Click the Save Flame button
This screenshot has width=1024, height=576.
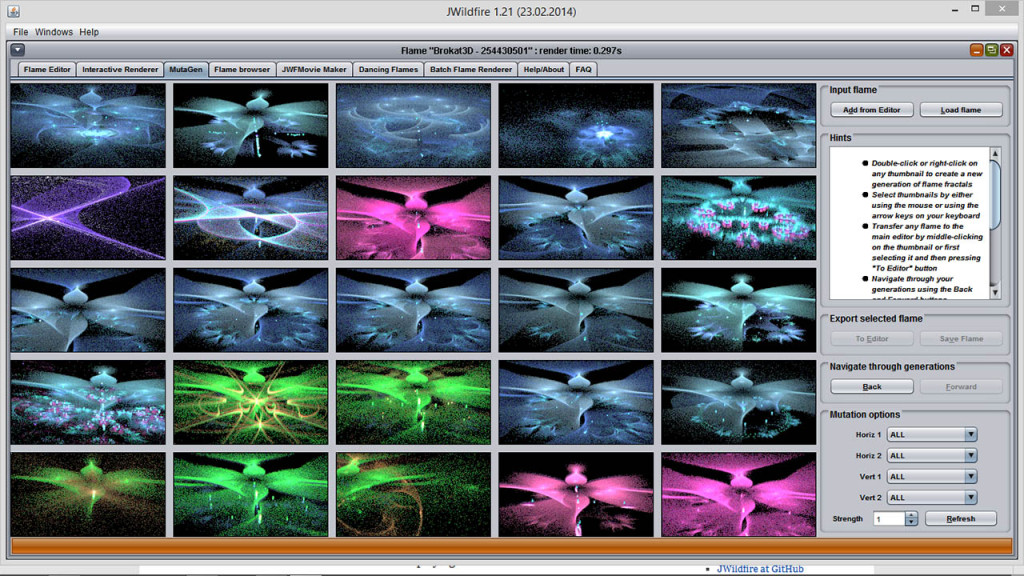click(x=961, y=338)
